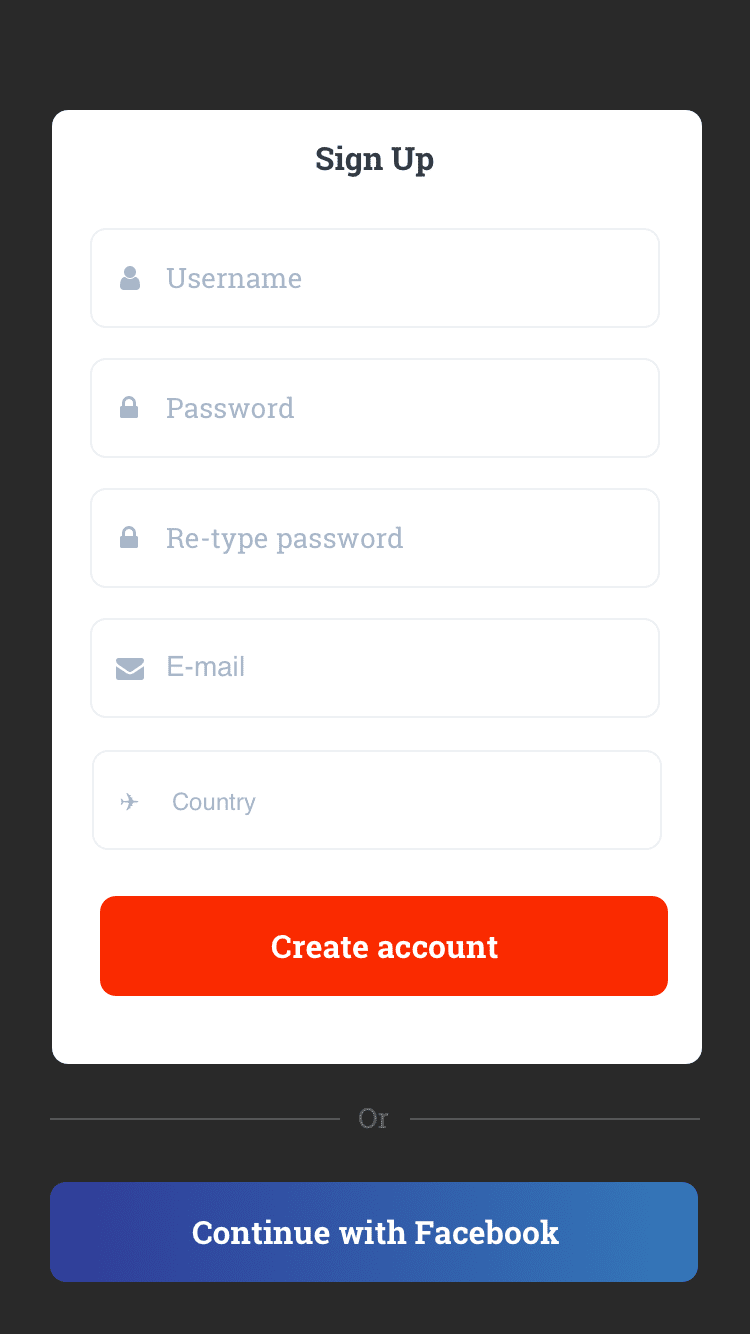
Task: Click the "Country" placeholder text
Action: 214,802
